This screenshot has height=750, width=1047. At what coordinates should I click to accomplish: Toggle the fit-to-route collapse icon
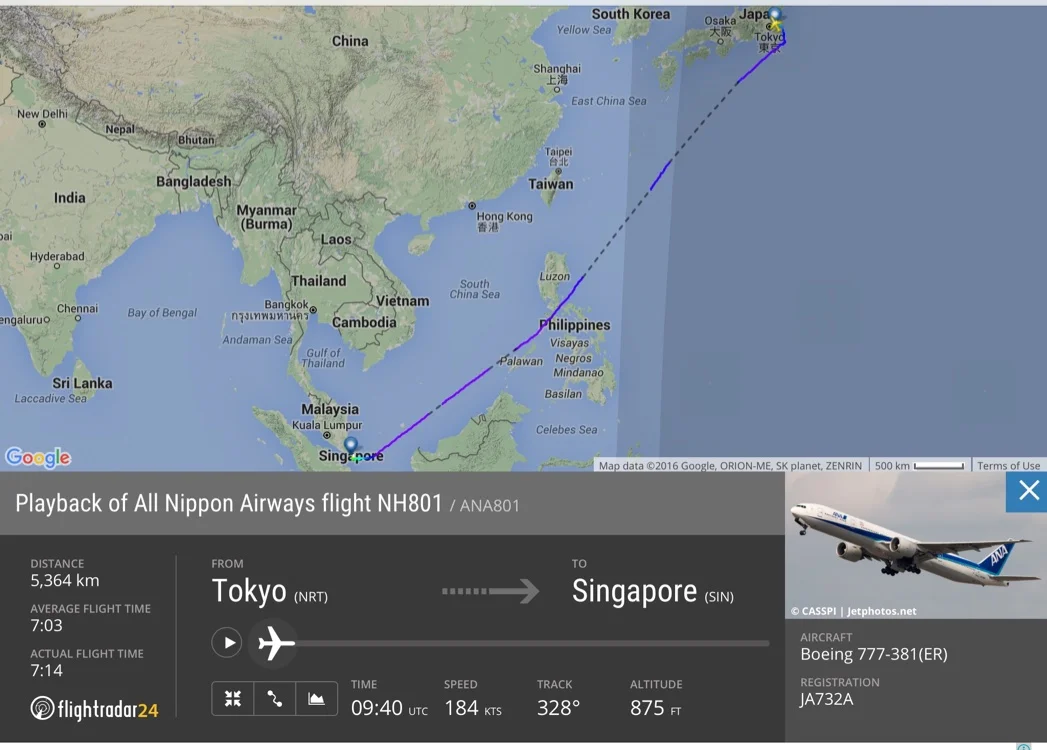point(232,699)
